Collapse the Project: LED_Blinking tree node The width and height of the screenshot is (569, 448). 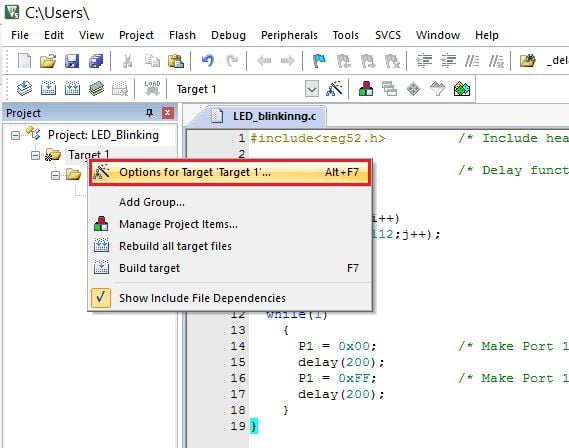(15, 136)
